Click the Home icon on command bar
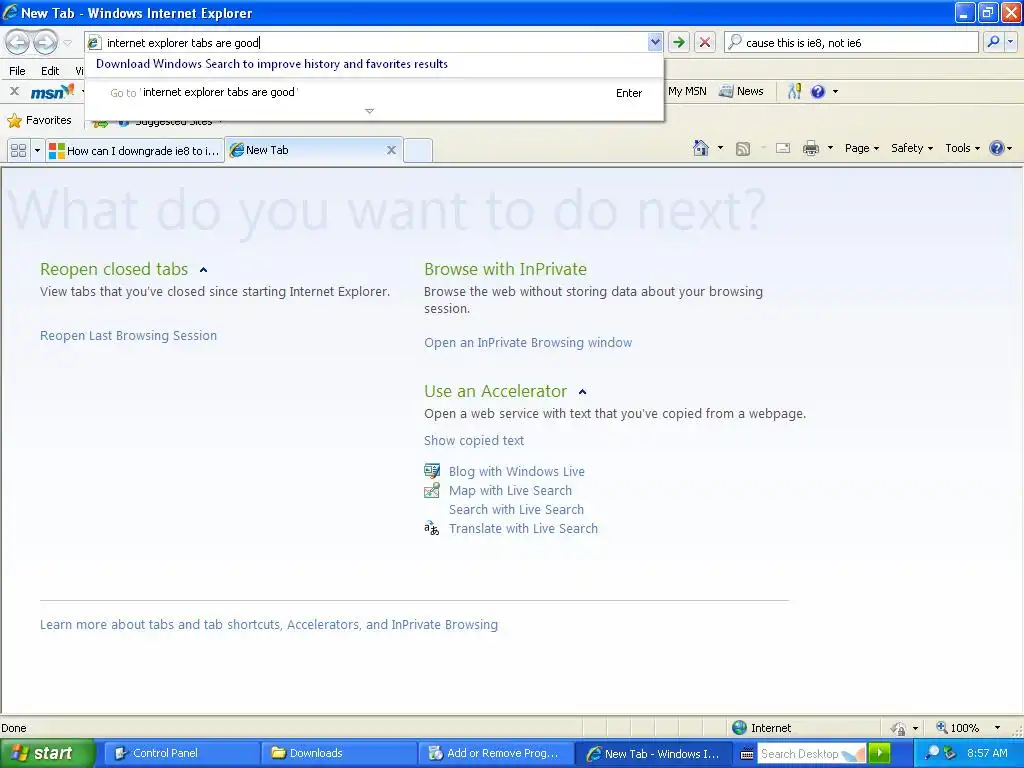Viewport: 1024px width, 768px height. point(701,148)
